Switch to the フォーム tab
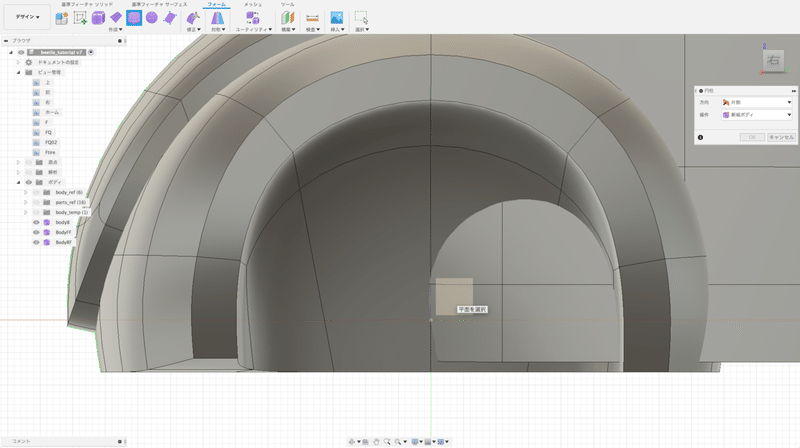800x448 pixels. click(x=217, y=4)
